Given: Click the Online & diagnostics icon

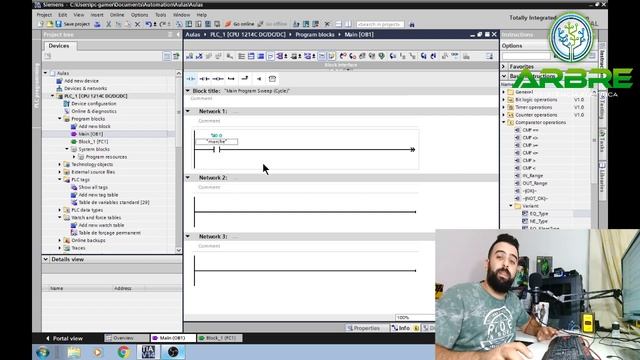Looking at the screenshot, I should (x=67, y=111).
